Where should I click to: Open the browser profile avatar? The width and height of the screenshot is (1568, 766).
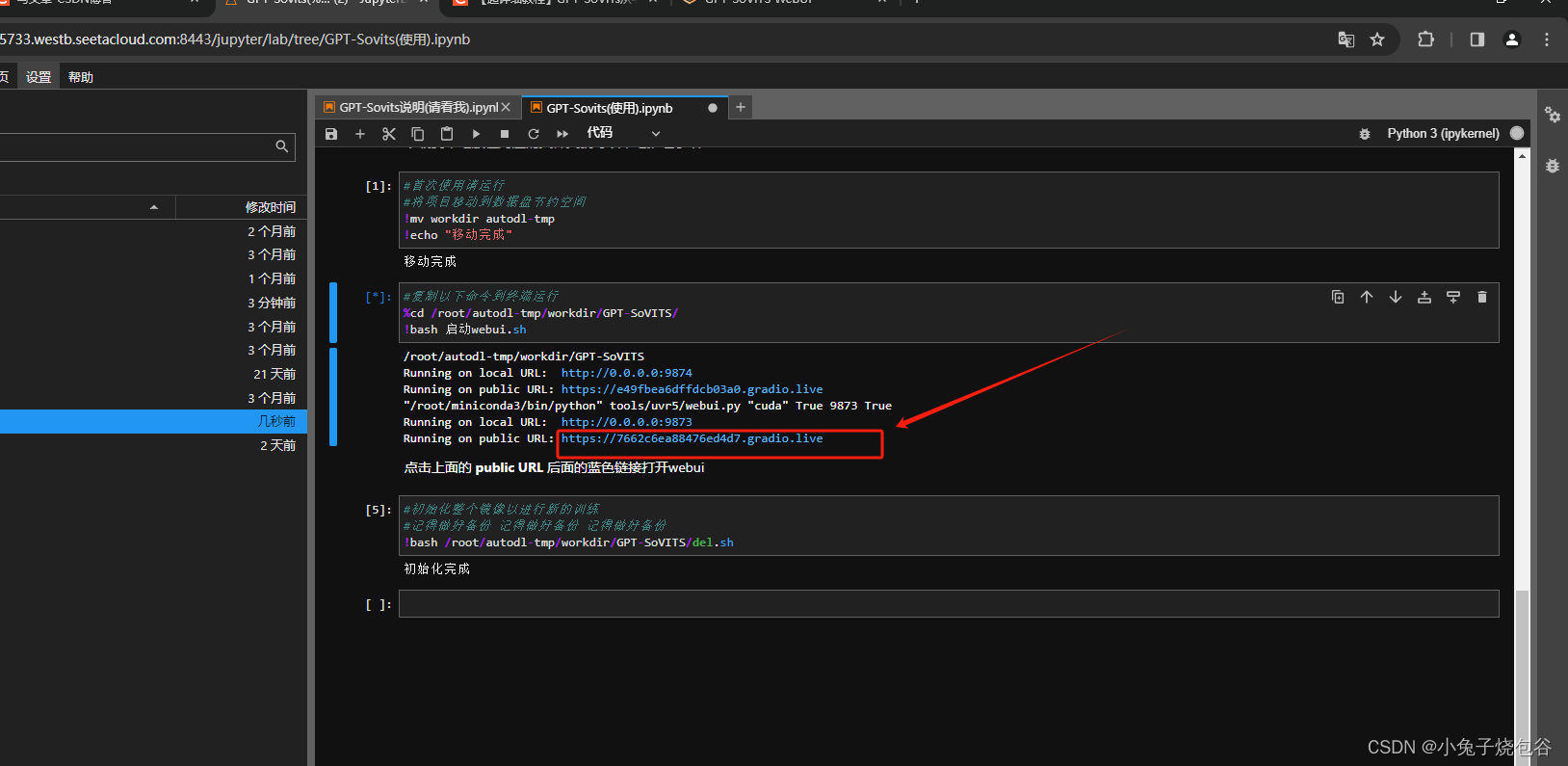coord(1512,40)
